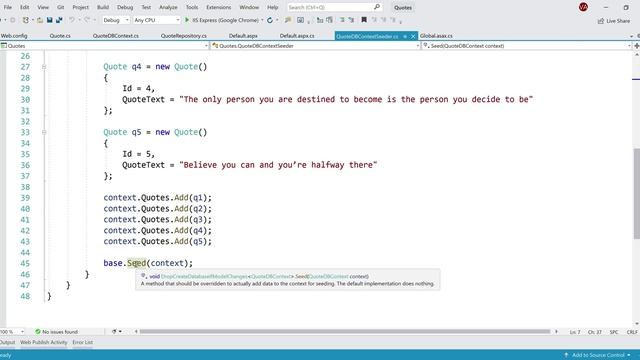
Task: Click the VA user account avatar
Action: pos(583,7)
